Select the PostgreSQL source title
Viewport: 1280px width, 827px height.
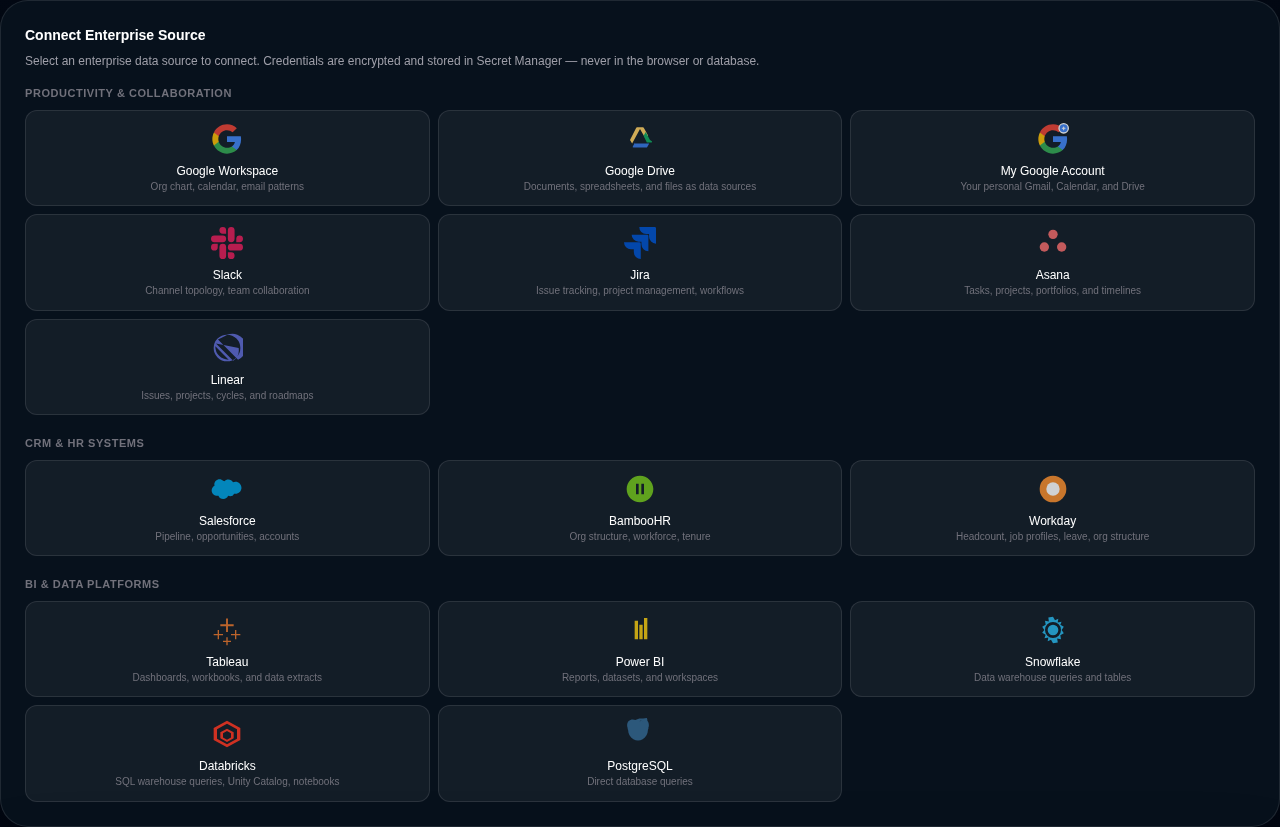click(640, 766)
